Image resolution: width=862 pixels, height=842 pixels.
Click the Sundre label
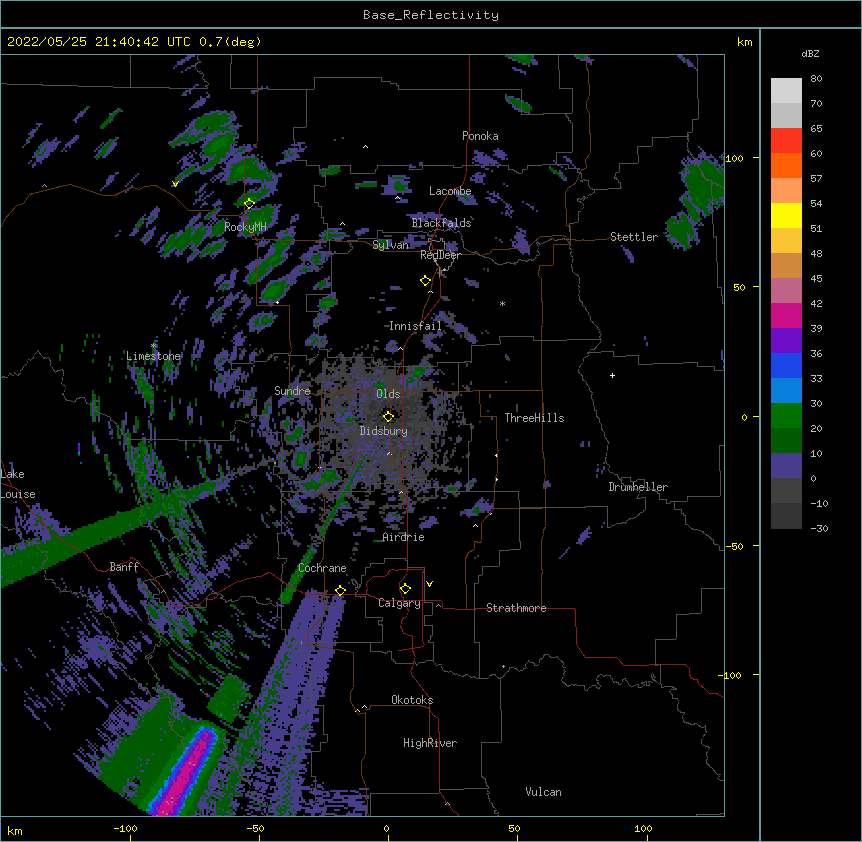[292, 391]
